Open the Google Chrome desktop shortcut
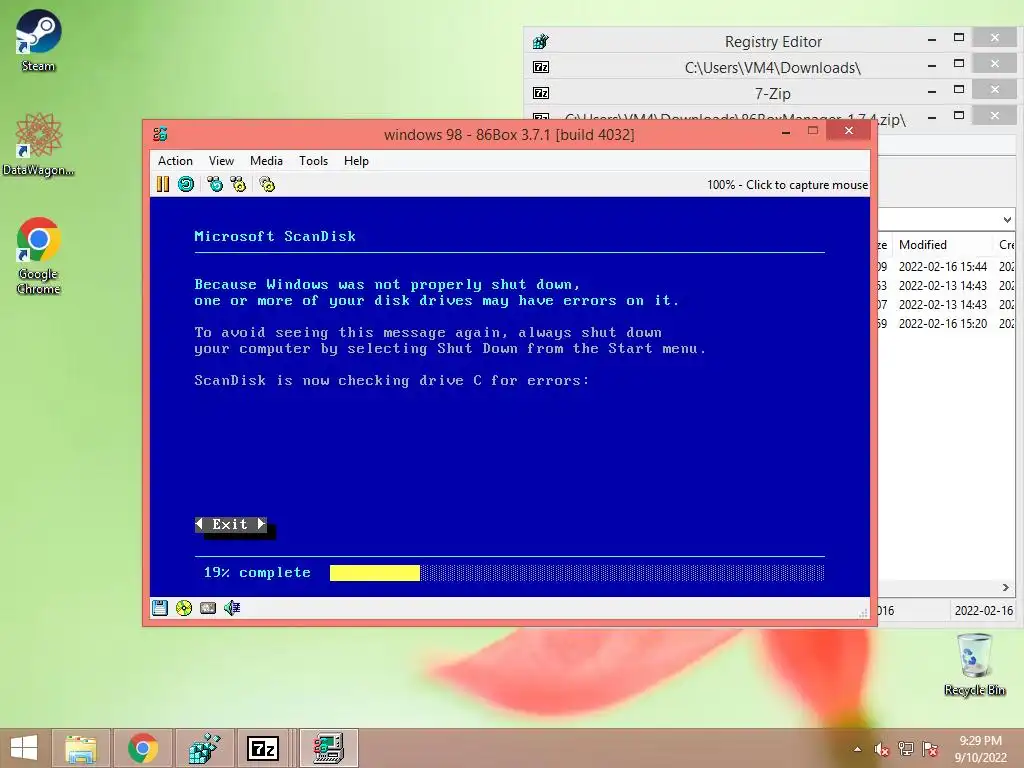The width and height of the screenshot is (1024, 768). (x=38, y=255)
